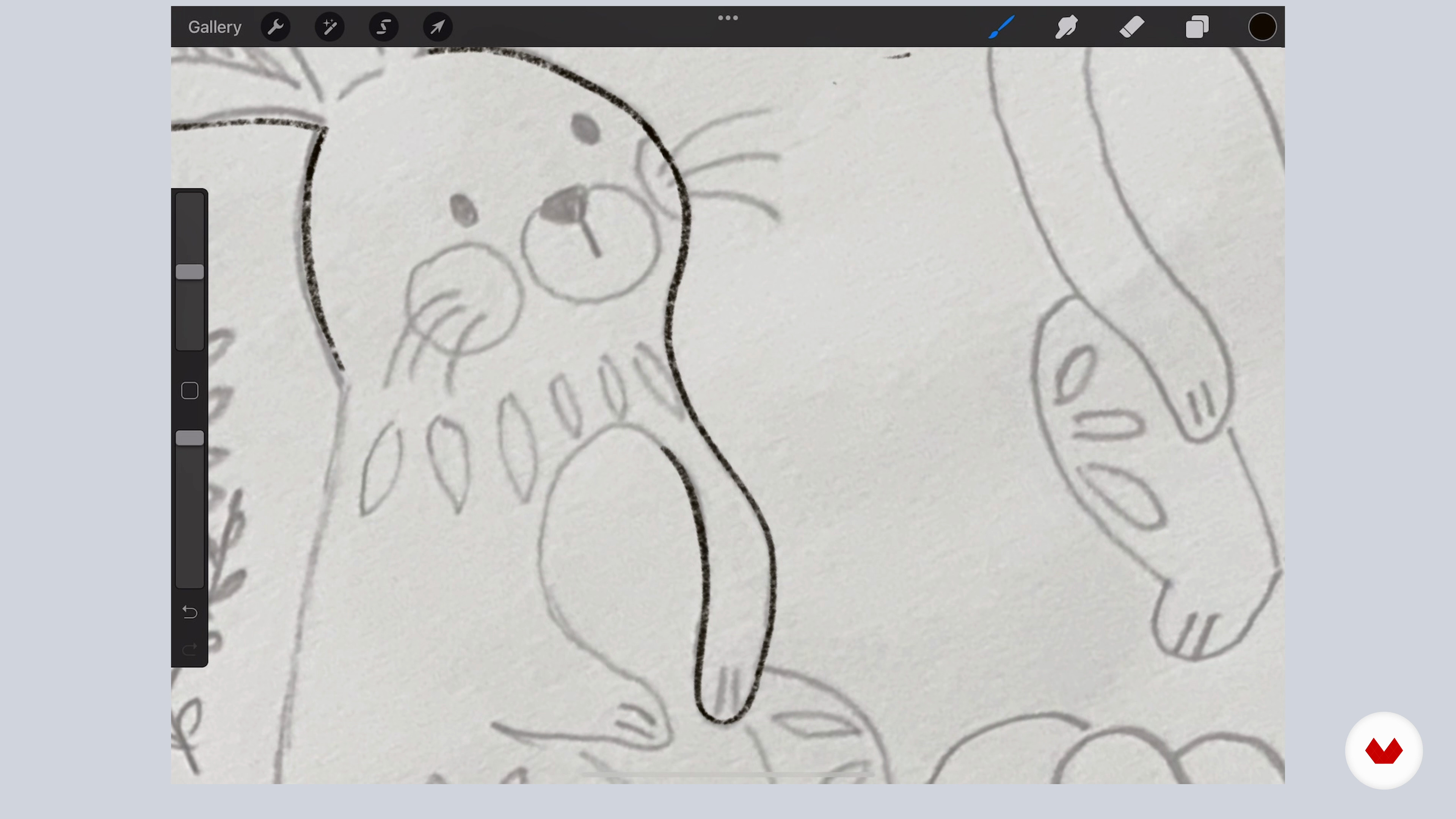Activate the Transform arrow tool
This screenshot has height=819, width=1456.
click(438, 27)
